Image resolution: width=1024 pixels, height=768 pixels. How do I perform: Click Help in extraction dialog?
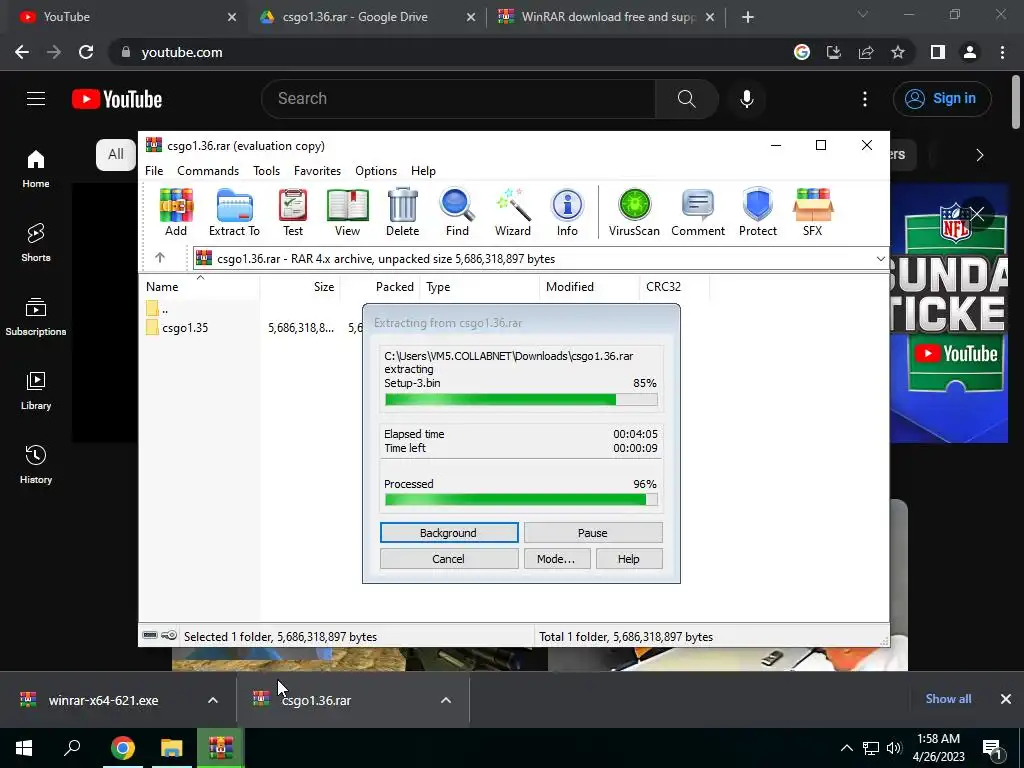coord(628,559)
